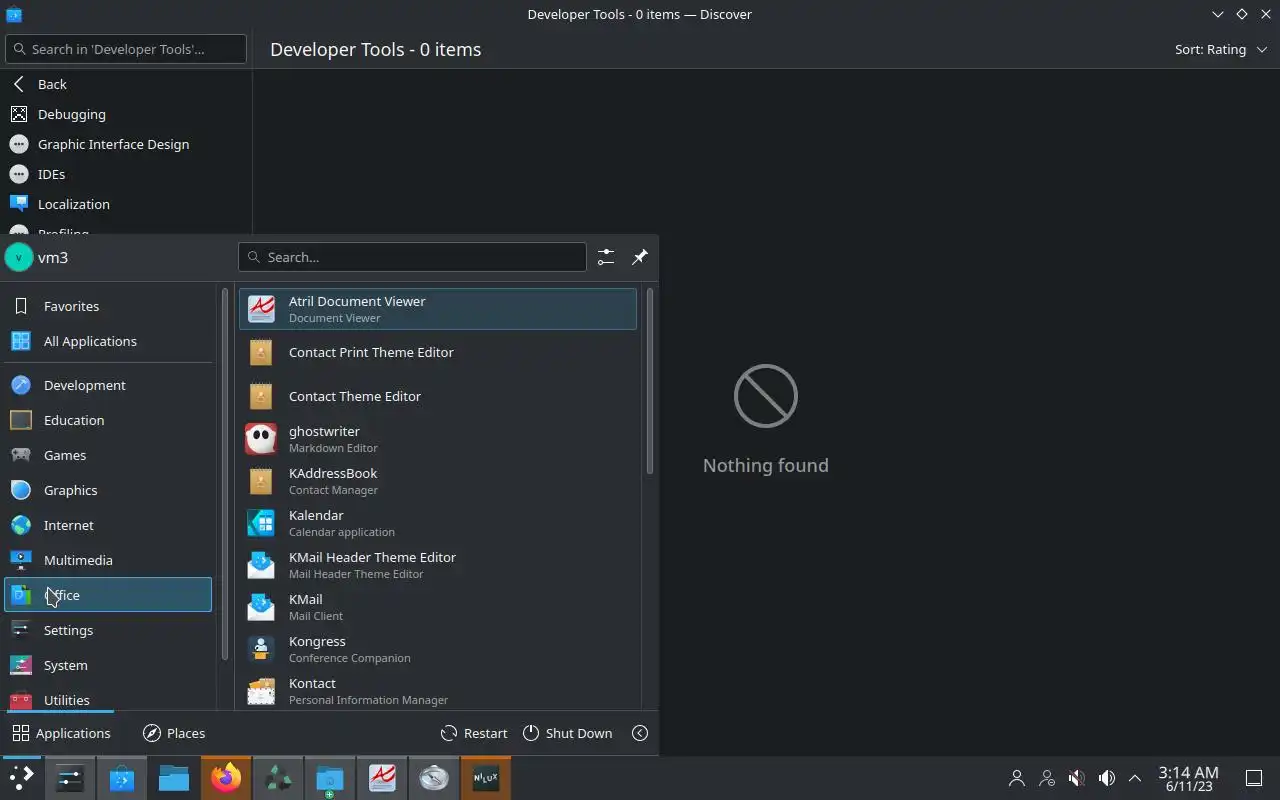Image resolution: width=1280 pixels, height=800 pixels.
Task: Open Kongress Conference Companion
Action: point(437,649)
